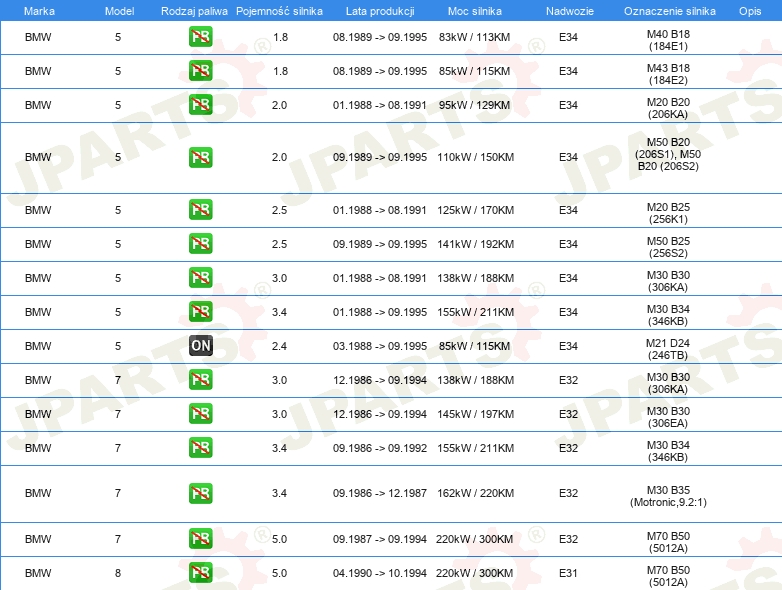782x590 pixels.
Task: Click the petrol icon in the M30 B35 row
Action: pos(200,493)
